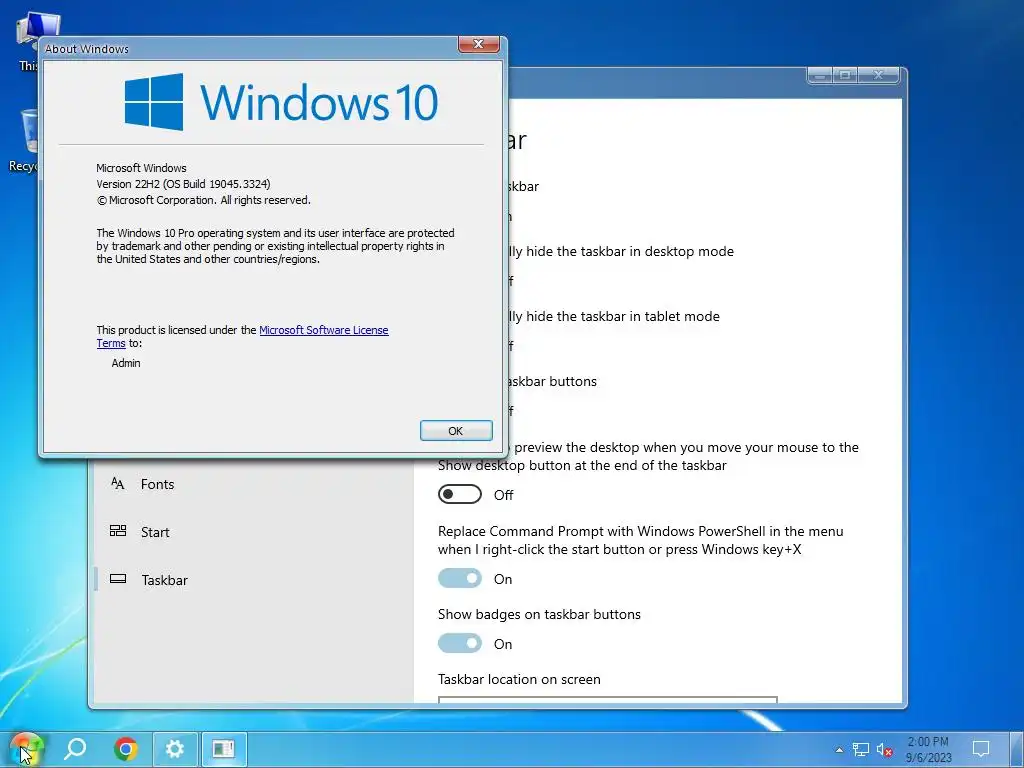Launch Google Chrome from taskbar

tap(125, 748)
